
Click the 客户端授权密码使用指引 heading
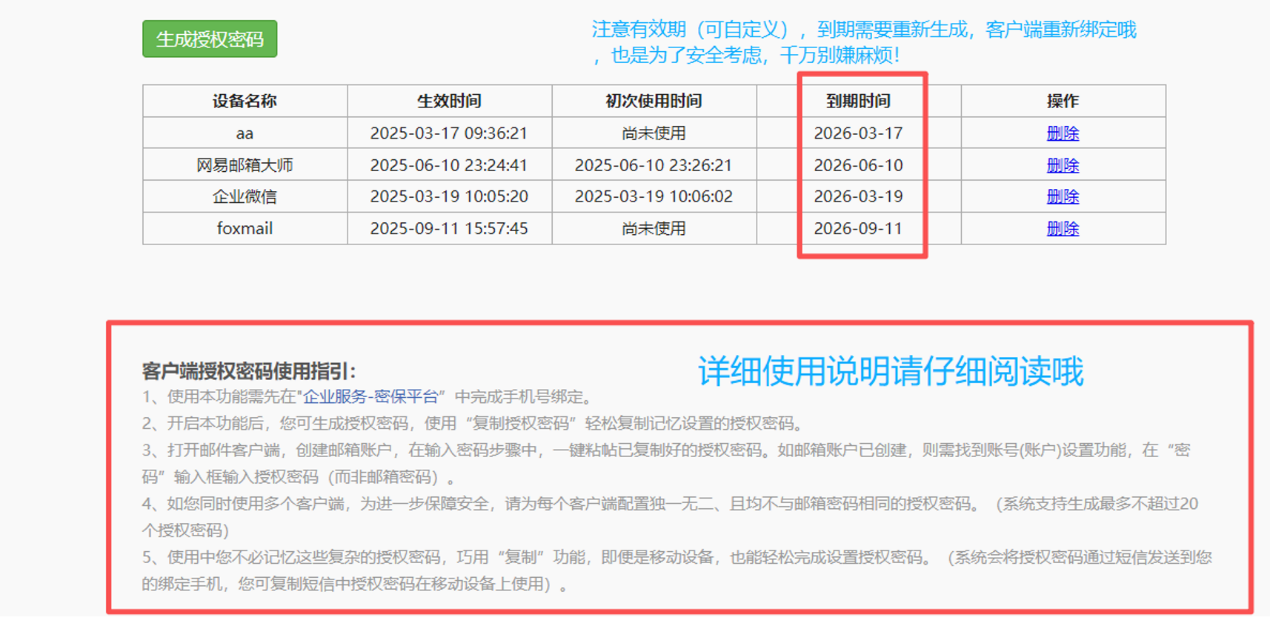click(249, 371)
